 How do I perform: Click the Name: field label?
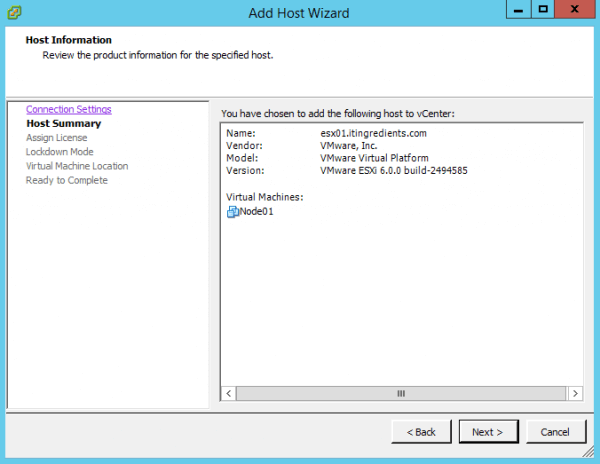(241, 133)
